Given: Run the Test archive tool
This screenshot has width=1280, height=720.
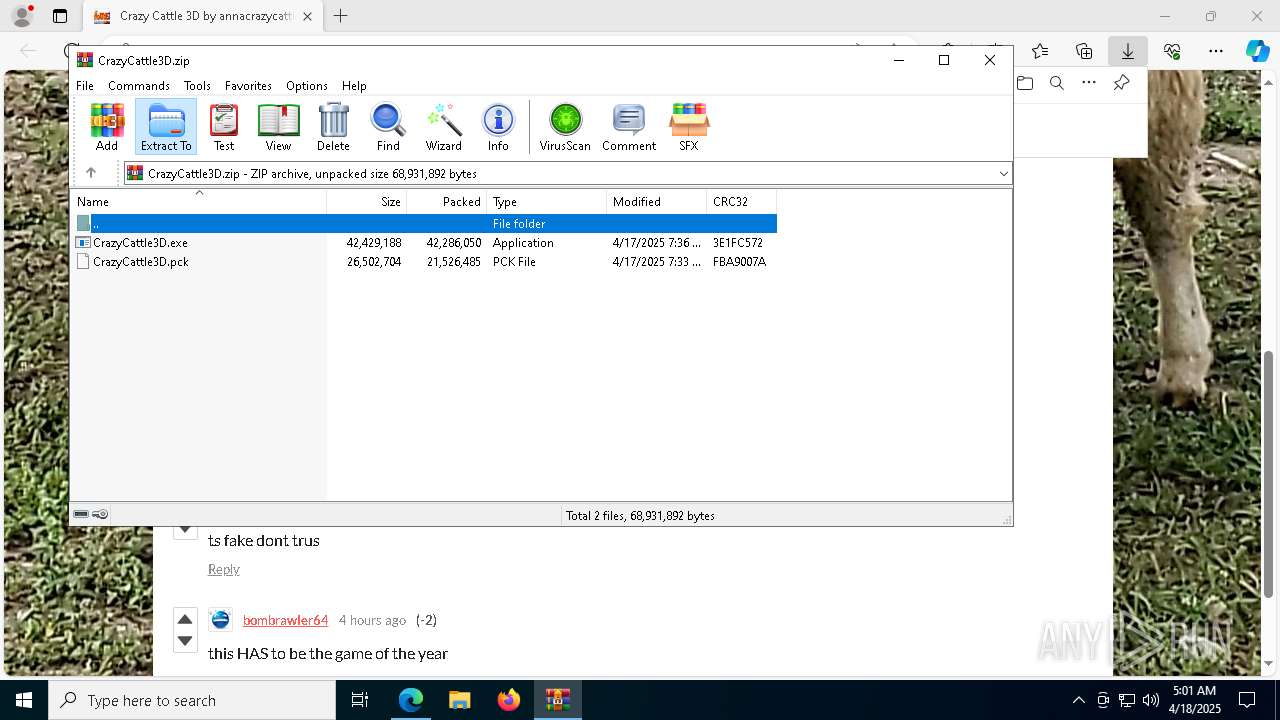Looking at the screenshot, I should [x=224, y=127].
